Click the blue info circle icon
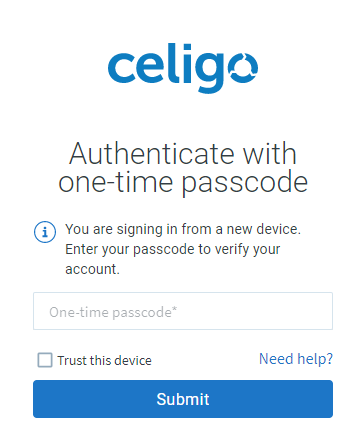 (45, 232)
